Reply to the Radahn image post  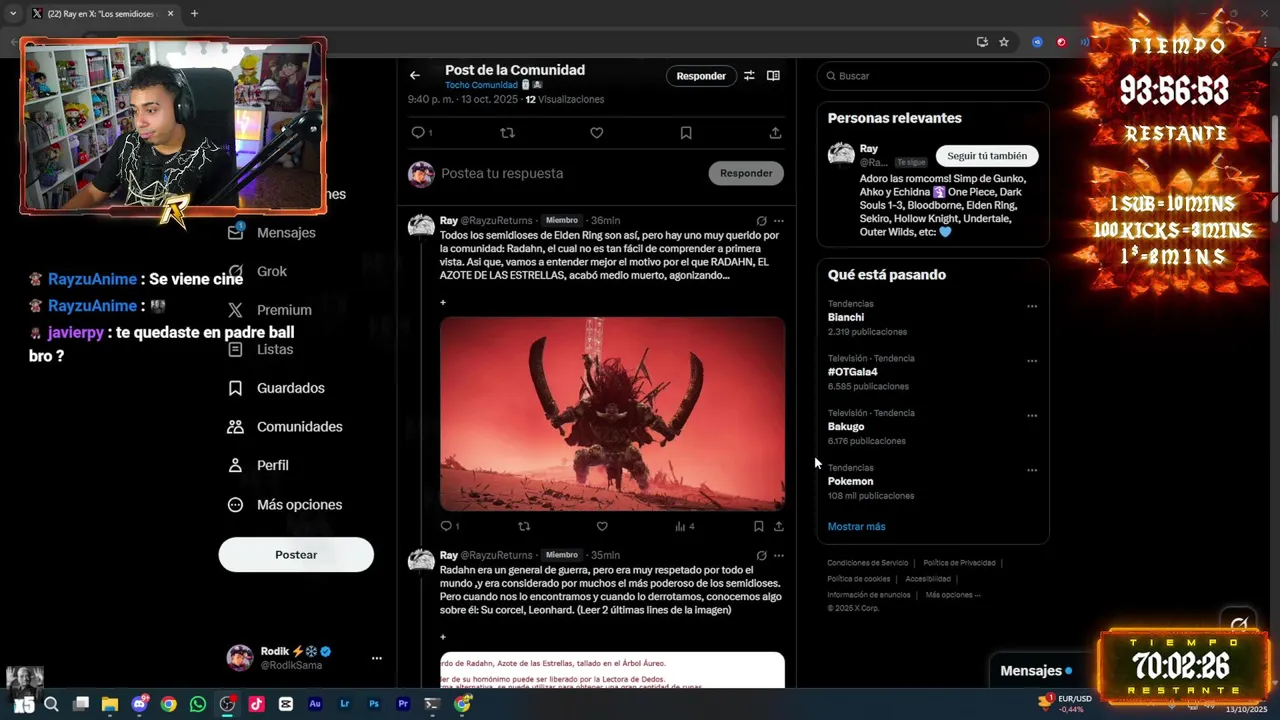447,526
